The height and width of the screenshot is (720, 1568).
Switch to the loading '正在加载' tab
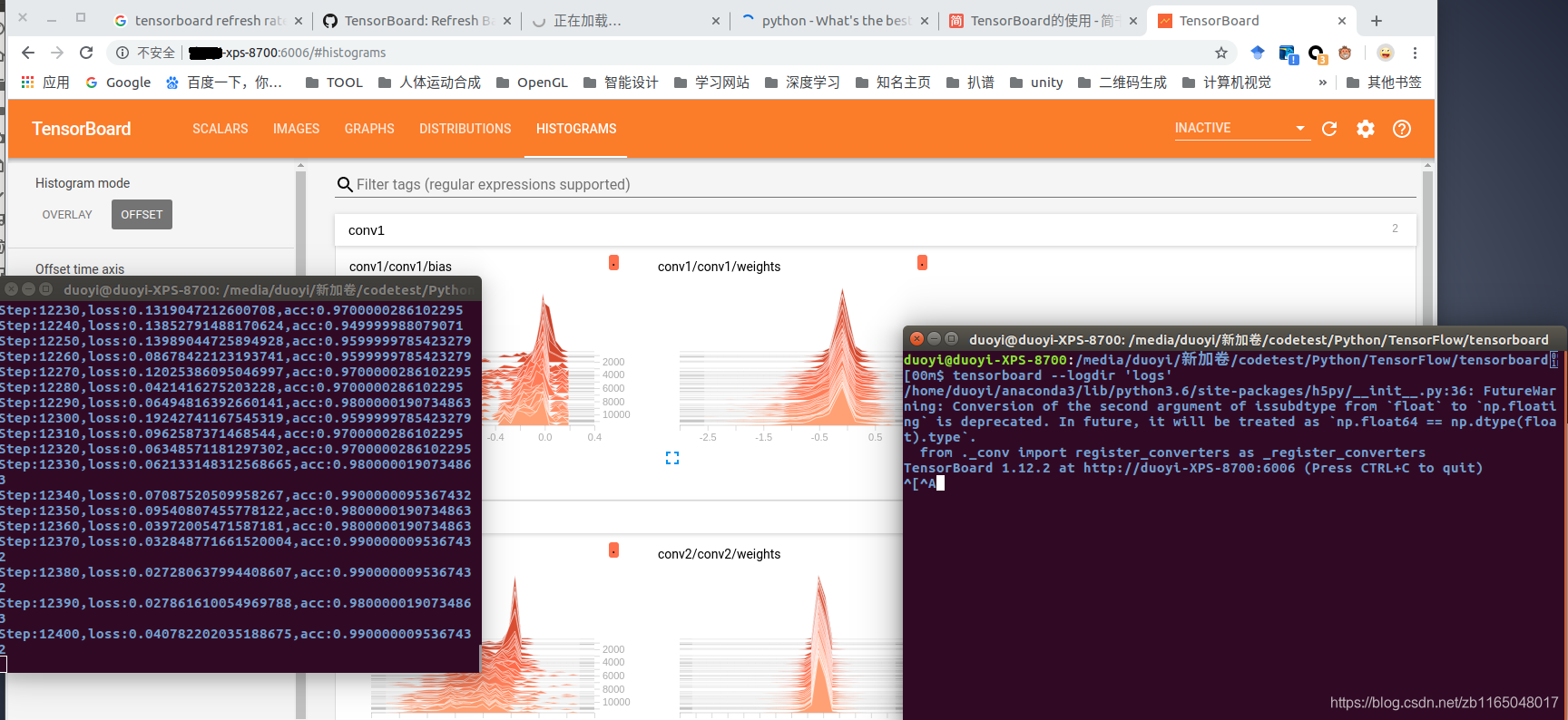pos(625,20)
